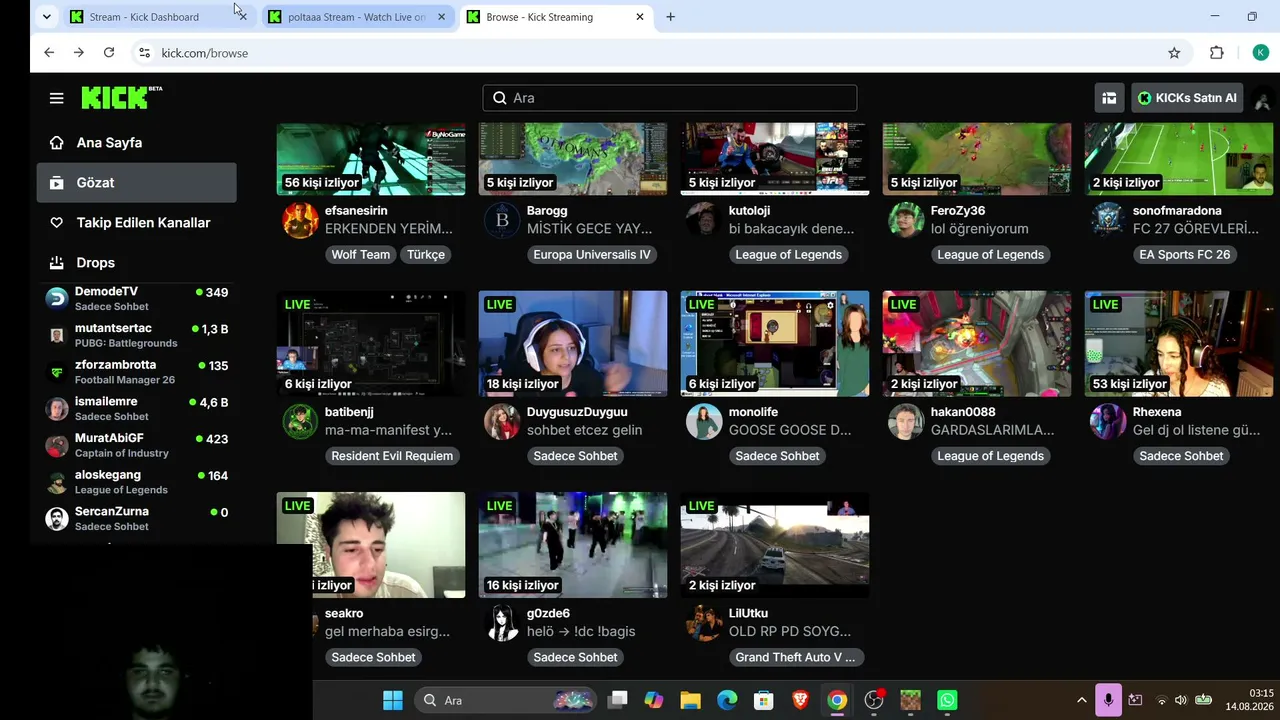Open the Kick user profile avatar

pos(1262,98)
